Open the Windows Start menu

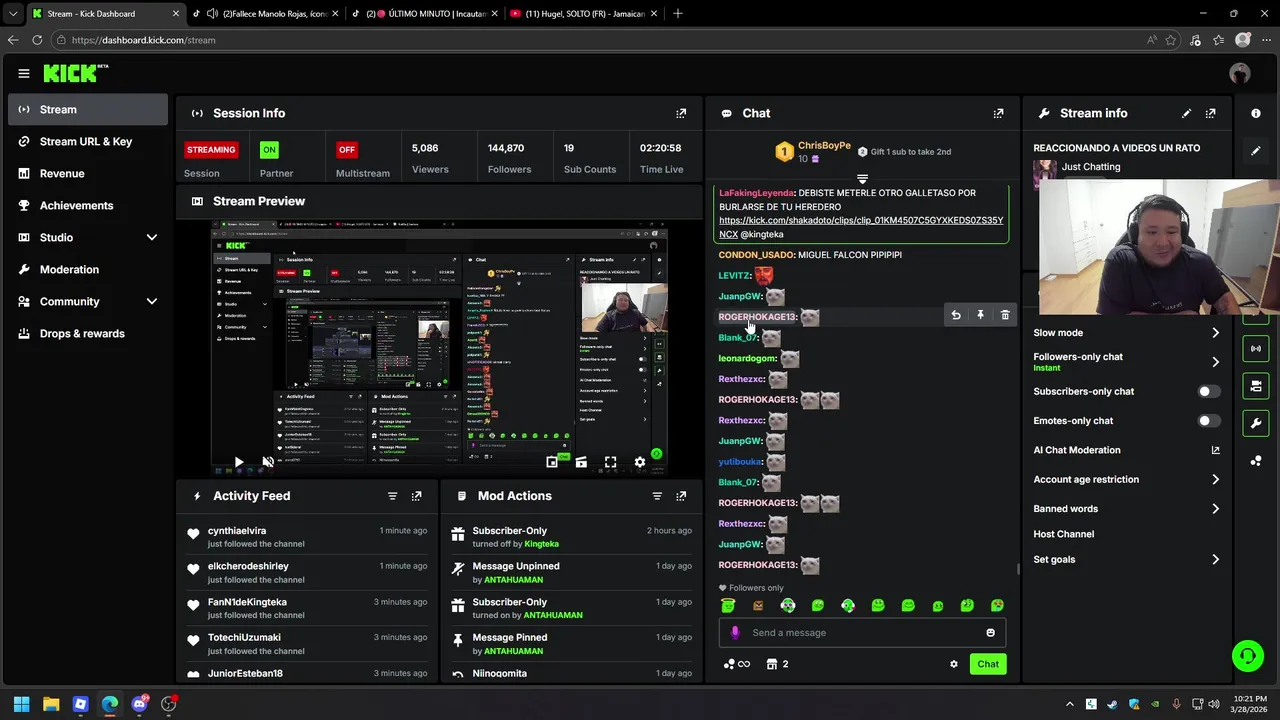22,704
